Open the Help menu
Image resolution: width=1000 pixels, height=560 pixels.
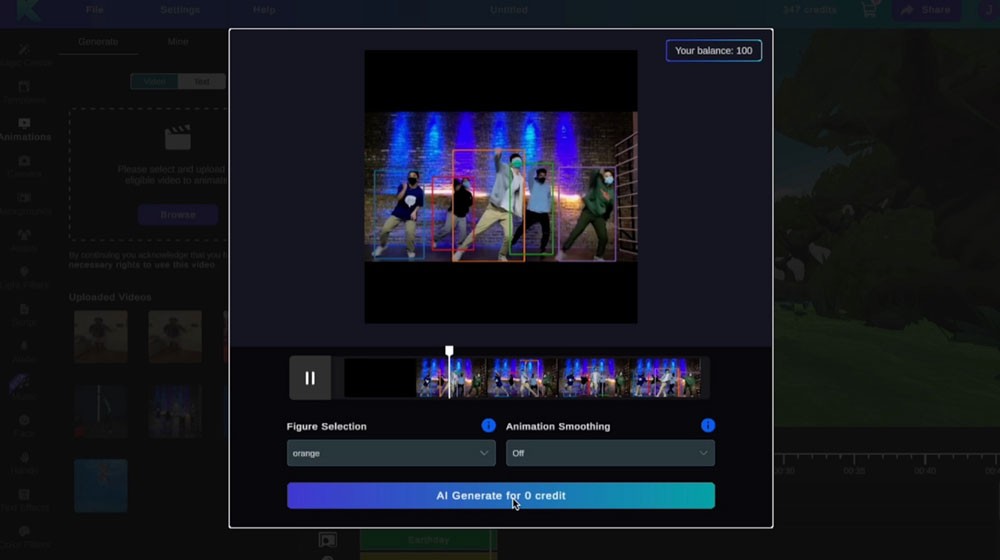[x=264, y=10]
